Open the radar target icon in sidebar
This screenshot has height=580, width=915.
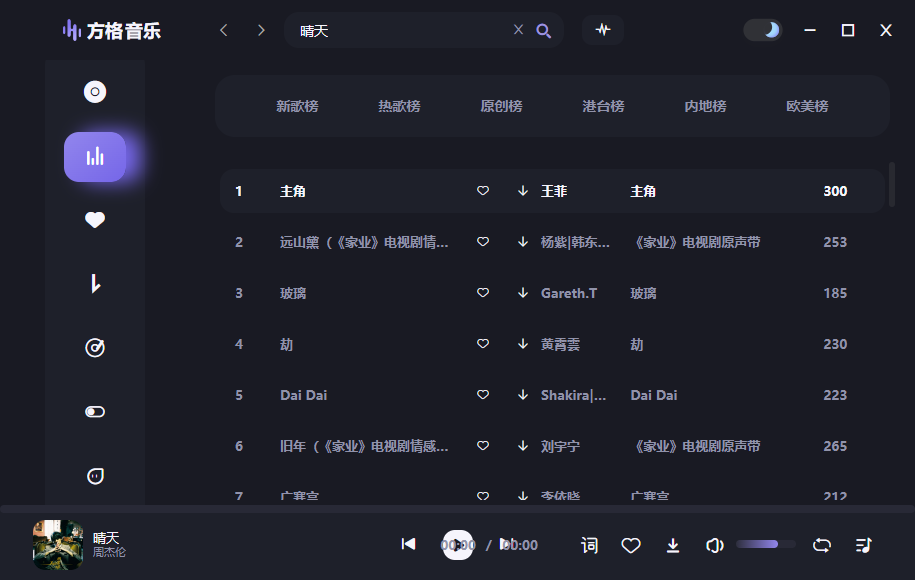[95, 348]
